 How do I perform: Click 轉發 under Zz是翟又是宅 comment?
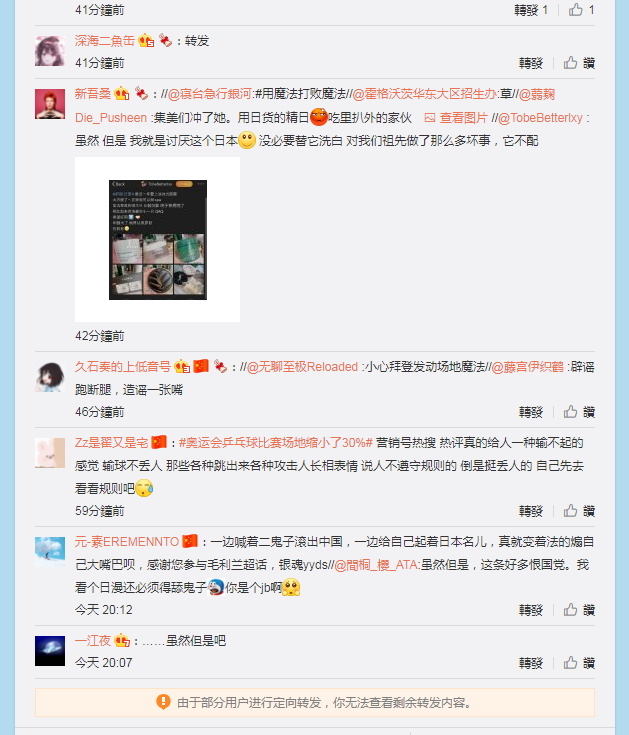(531, 511)
